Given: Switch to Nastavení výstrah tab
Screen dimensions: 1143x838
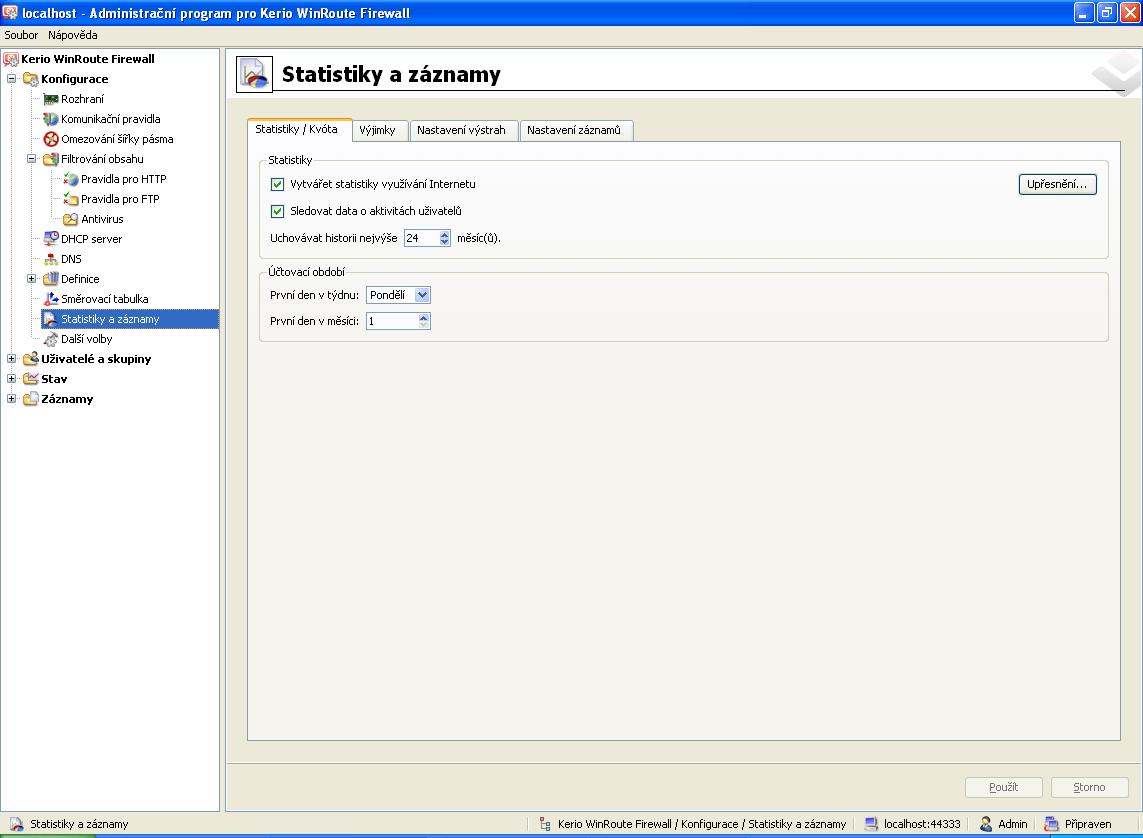Looking at the screenshot, I should [463, 130].
